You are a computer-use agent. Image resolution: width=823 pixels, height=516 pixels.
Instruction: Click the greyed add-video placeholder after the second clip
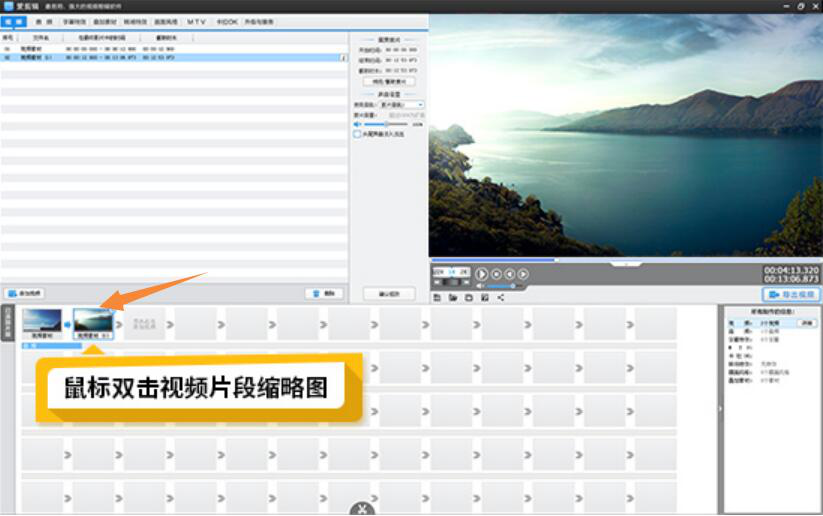coord(144,323)
